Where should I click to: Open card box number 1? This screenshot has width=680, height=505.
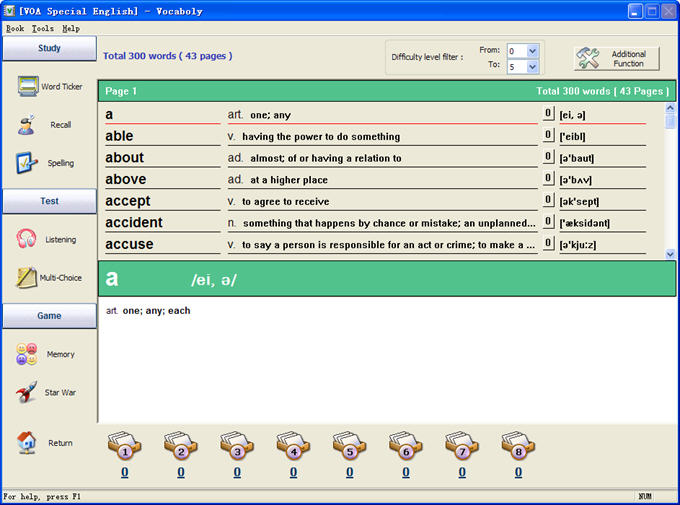coord(124,445)
